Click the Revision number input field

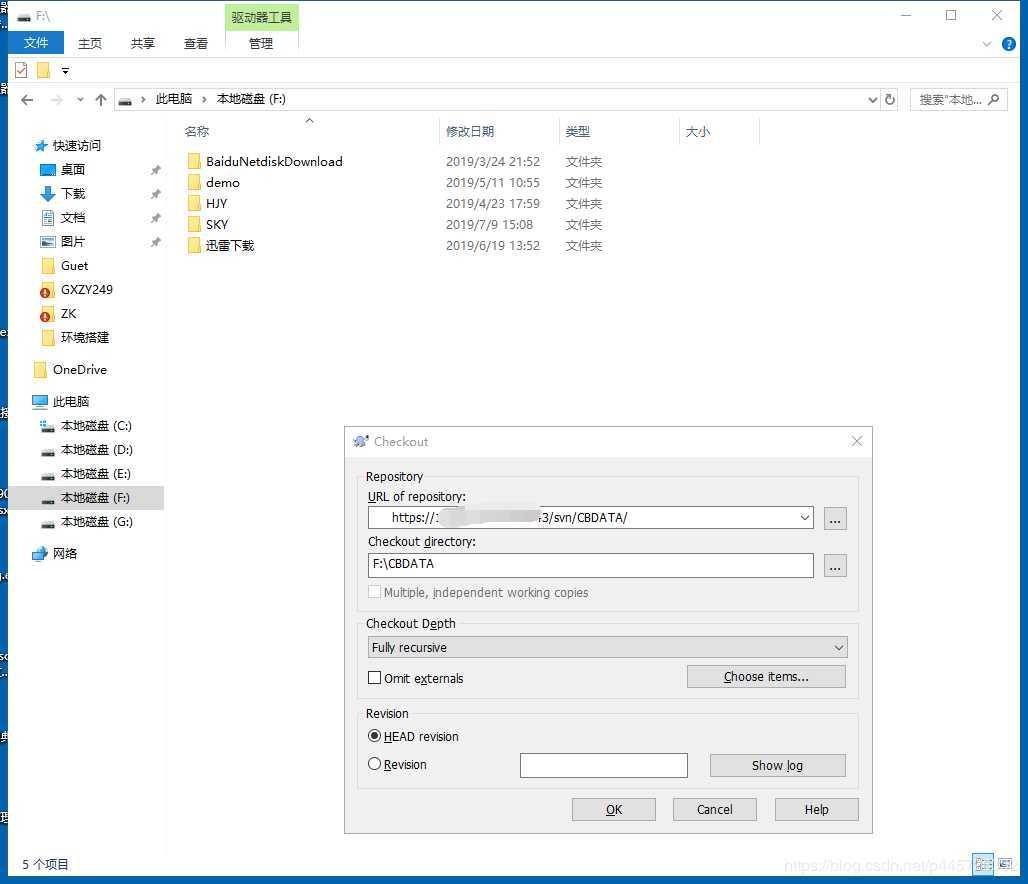tap(603, 765)
